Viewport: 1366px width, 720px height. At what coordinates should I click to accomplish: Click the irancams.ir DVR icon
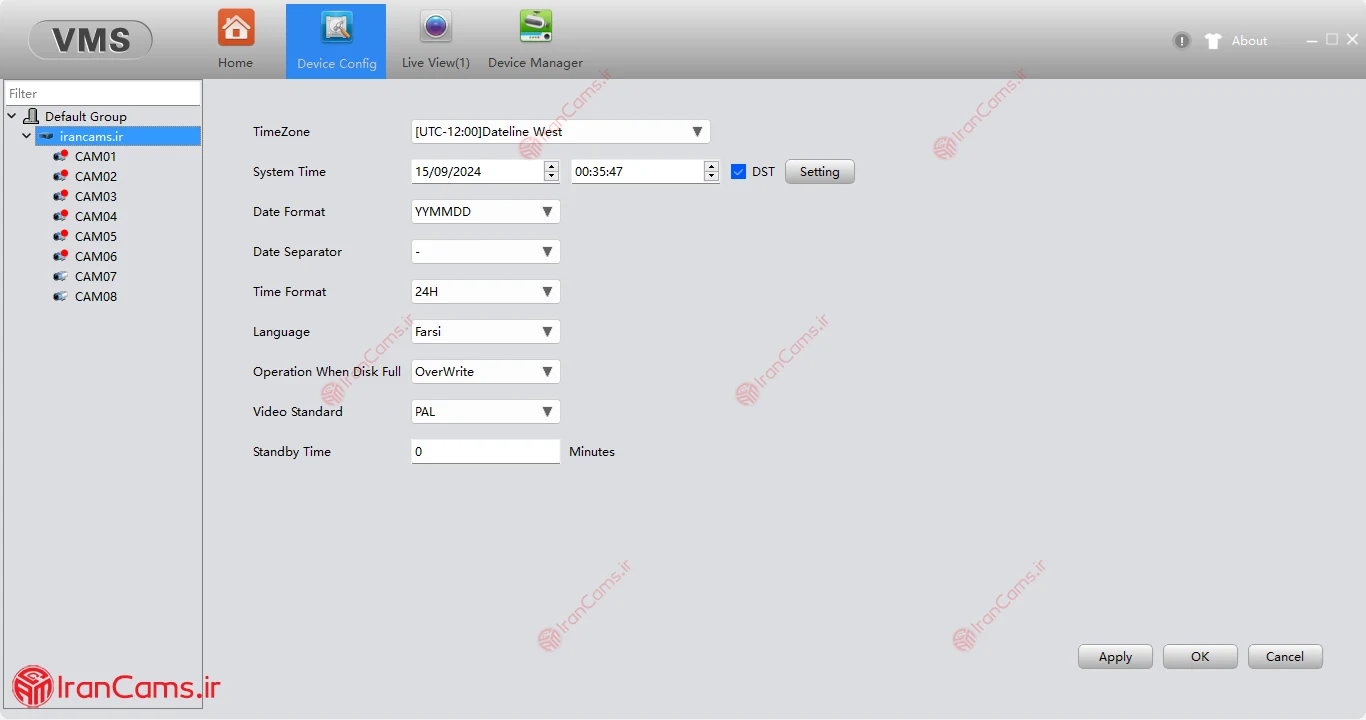pos(46,136)
